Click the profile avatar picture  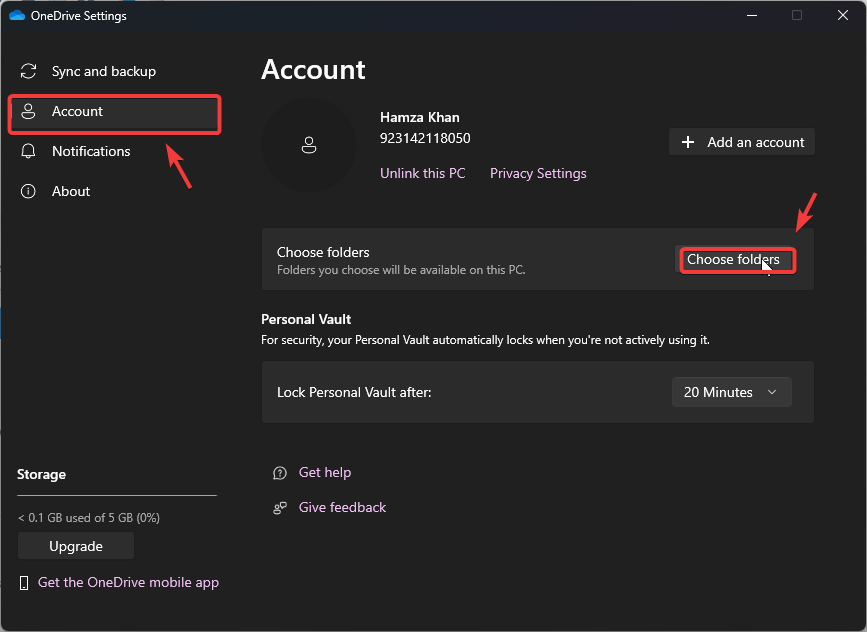(309, 145)
